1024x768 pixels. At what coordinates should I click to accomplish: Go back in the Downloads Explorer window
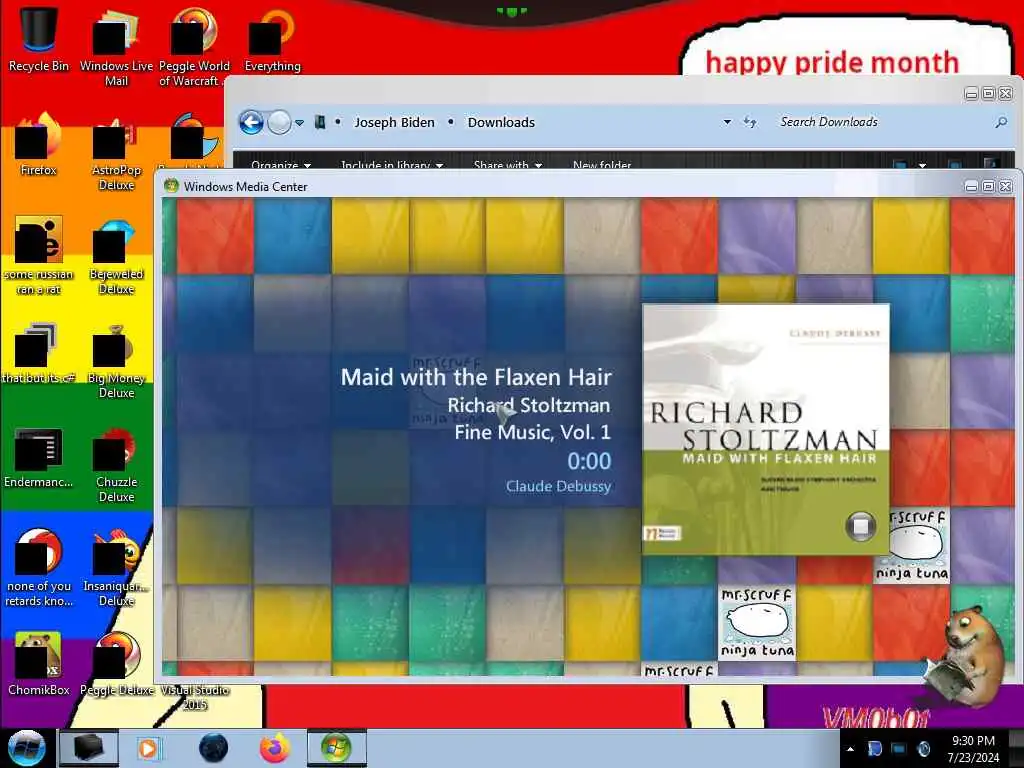click(251, 122)
